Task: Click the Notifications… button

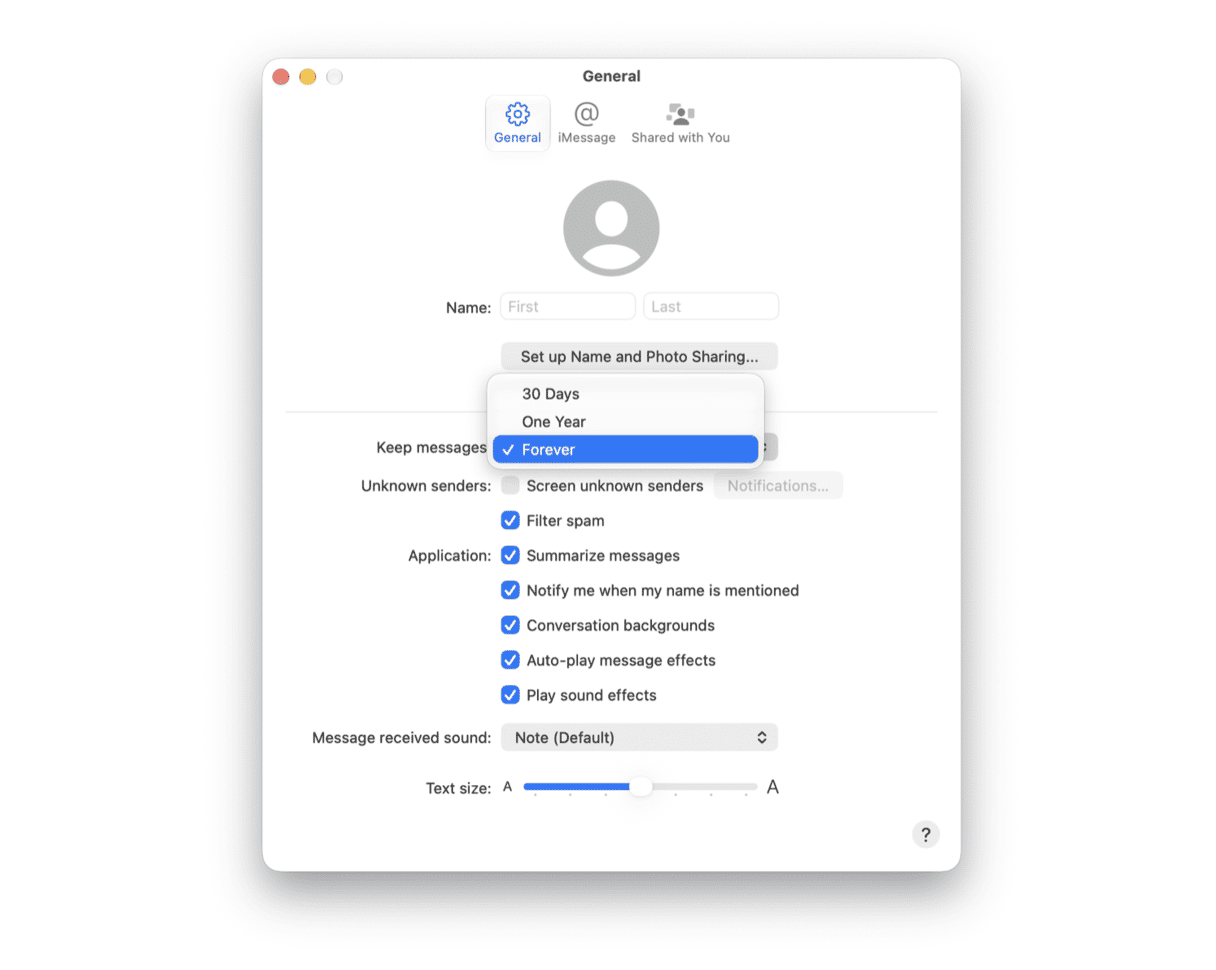Action: pyautogui.click(x=777, y=486)
